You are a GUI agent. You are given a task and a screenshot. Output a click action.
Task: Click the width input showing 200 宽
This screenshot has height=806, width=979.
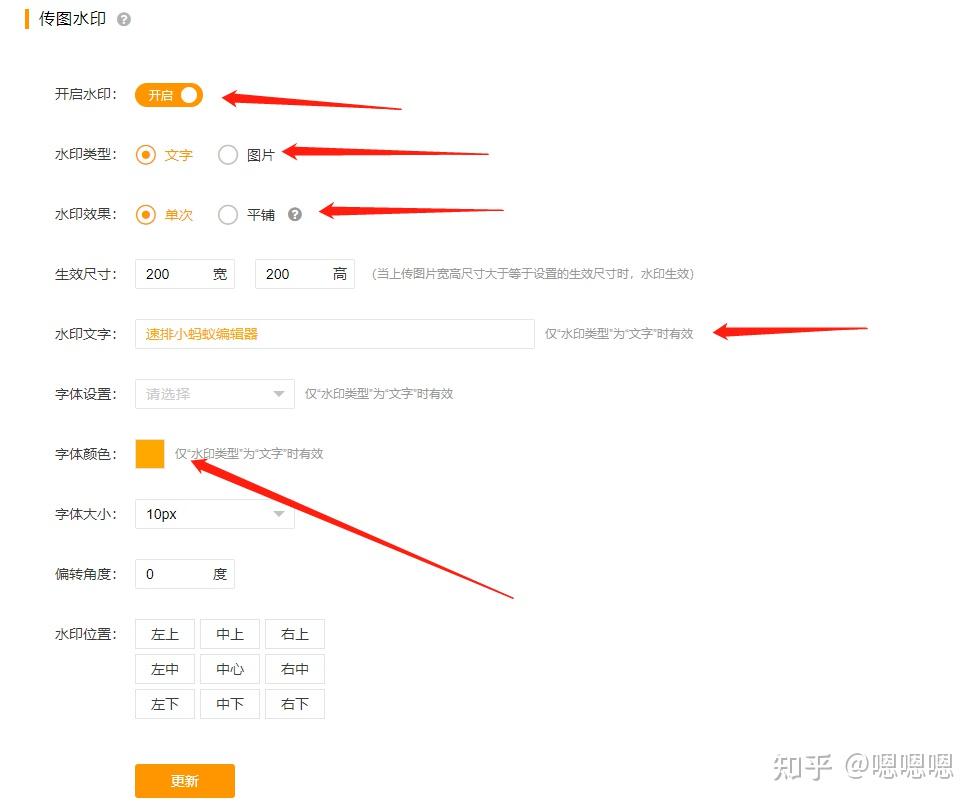(185, 274)
